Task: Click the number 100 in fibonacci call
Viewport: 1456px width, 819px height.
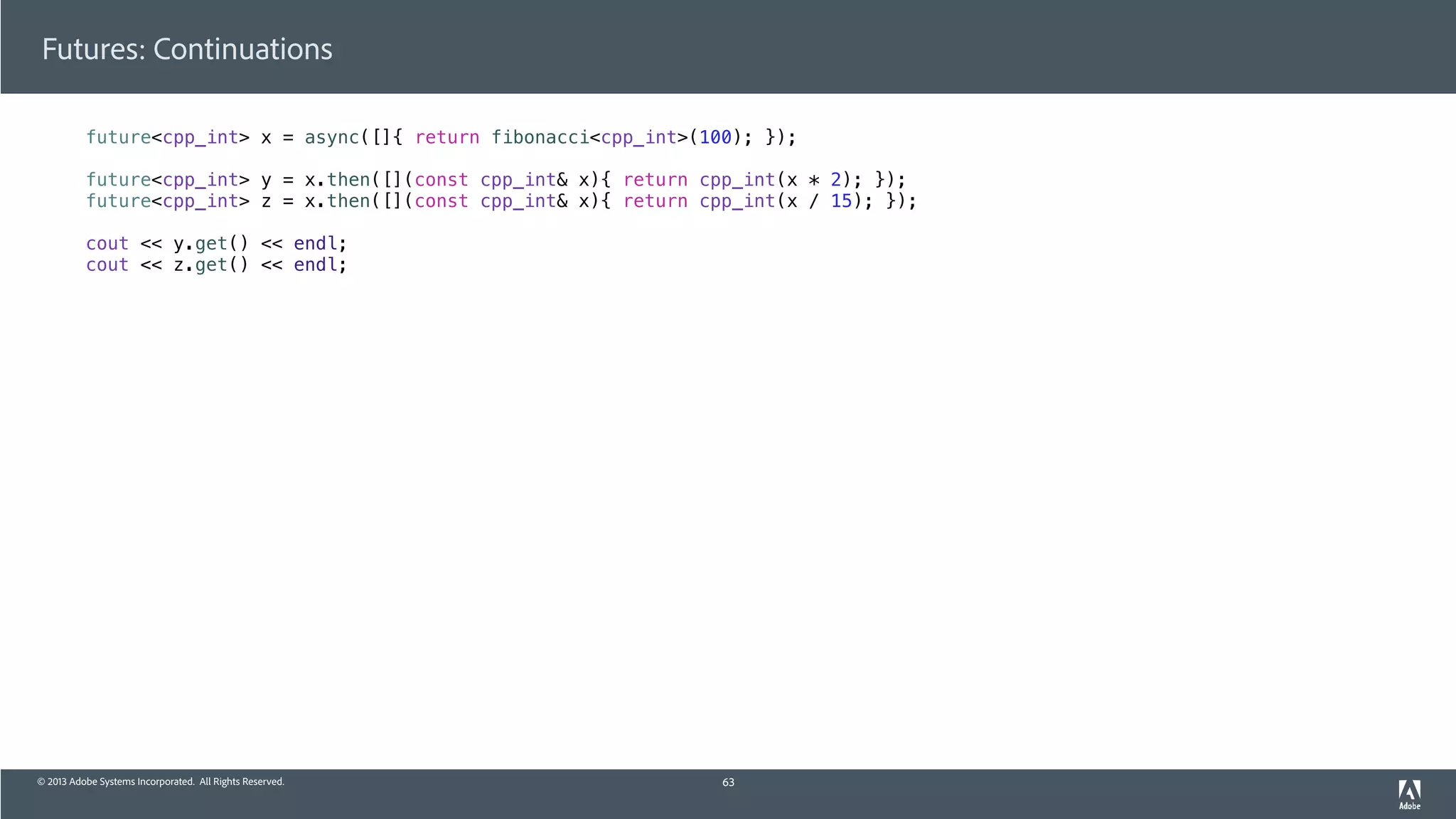Action: [x=715, y=137]
